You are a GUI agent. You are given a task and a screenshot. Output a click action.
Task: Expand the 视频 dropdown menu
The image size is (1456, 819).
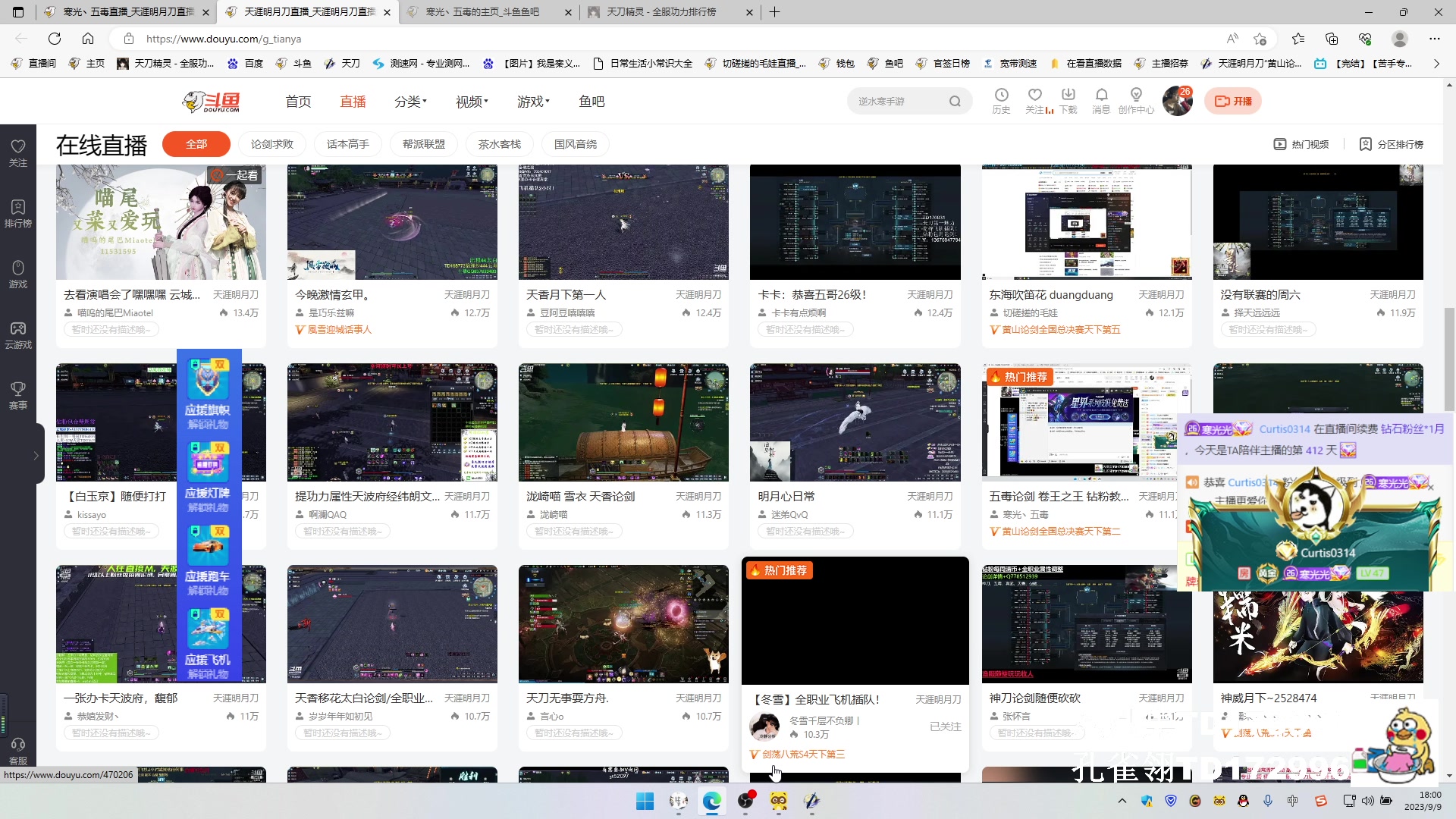pyautogui.click(x=472, y=102)
